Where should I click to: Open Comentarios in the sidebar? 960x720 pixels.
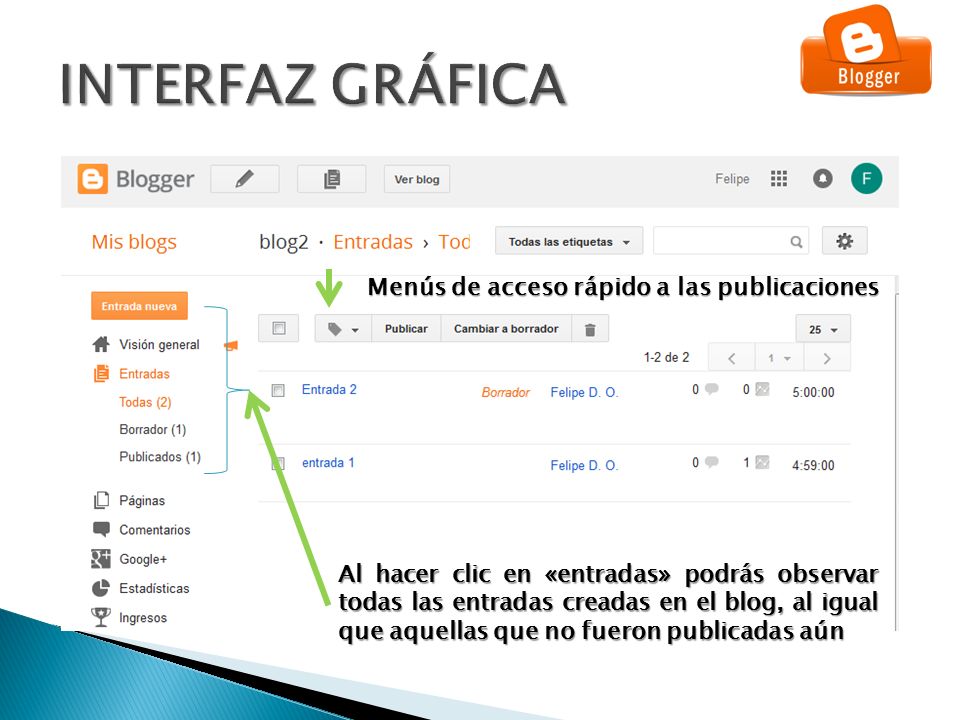155,530
